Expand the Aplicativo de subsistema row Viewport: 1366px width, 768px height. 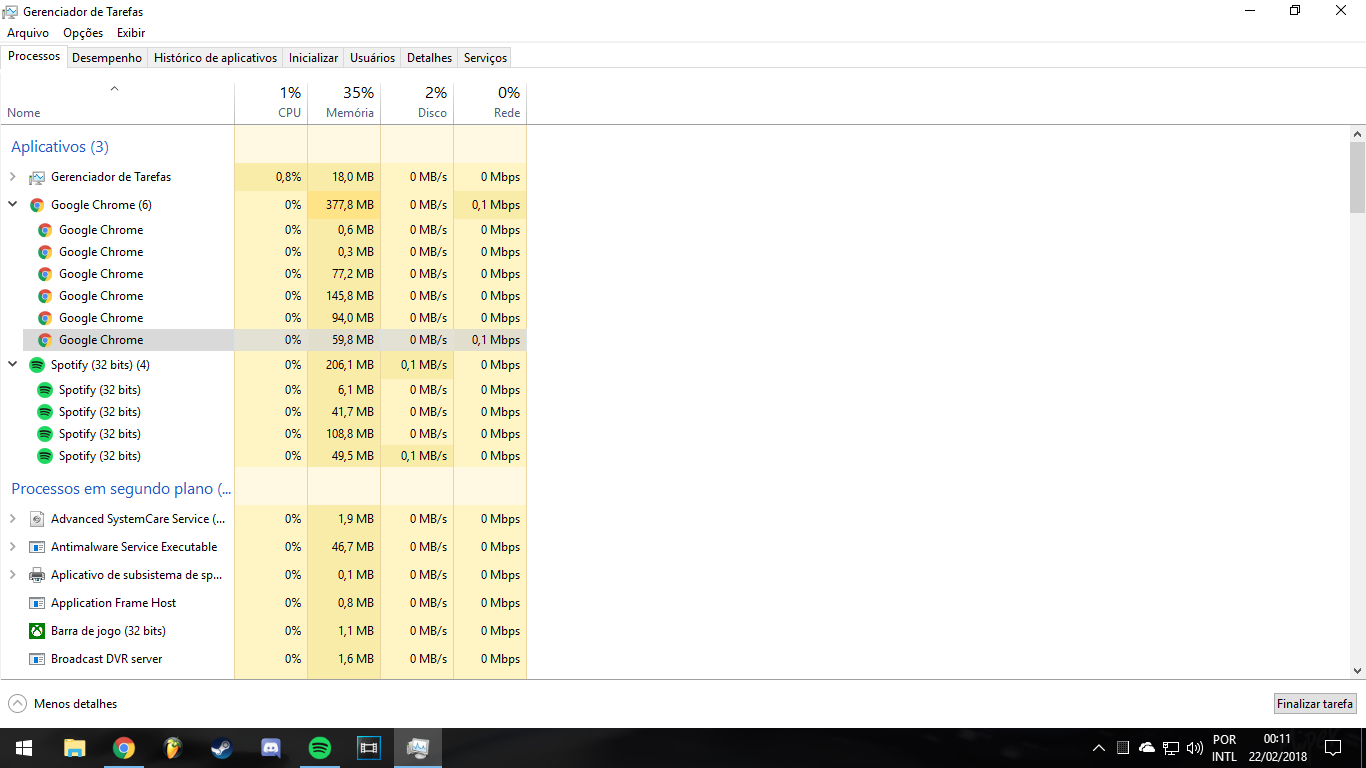pos(12,575)
